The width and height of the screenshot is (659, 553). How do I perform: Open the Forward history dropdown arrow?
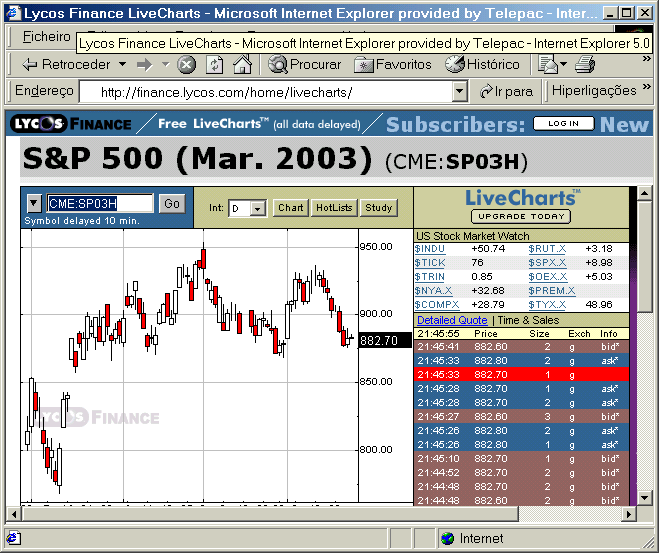pos(166,65)
